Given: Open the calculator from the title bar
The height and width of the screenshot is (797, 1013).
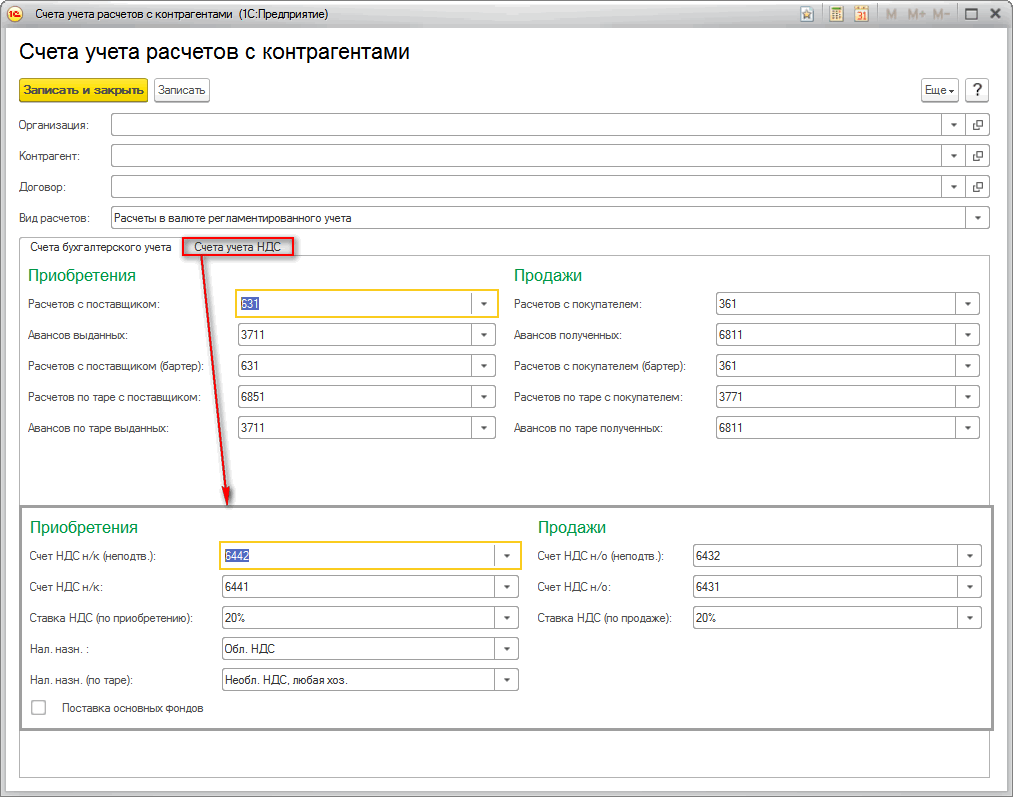Looking at the screenshot, I should point(835,14).
